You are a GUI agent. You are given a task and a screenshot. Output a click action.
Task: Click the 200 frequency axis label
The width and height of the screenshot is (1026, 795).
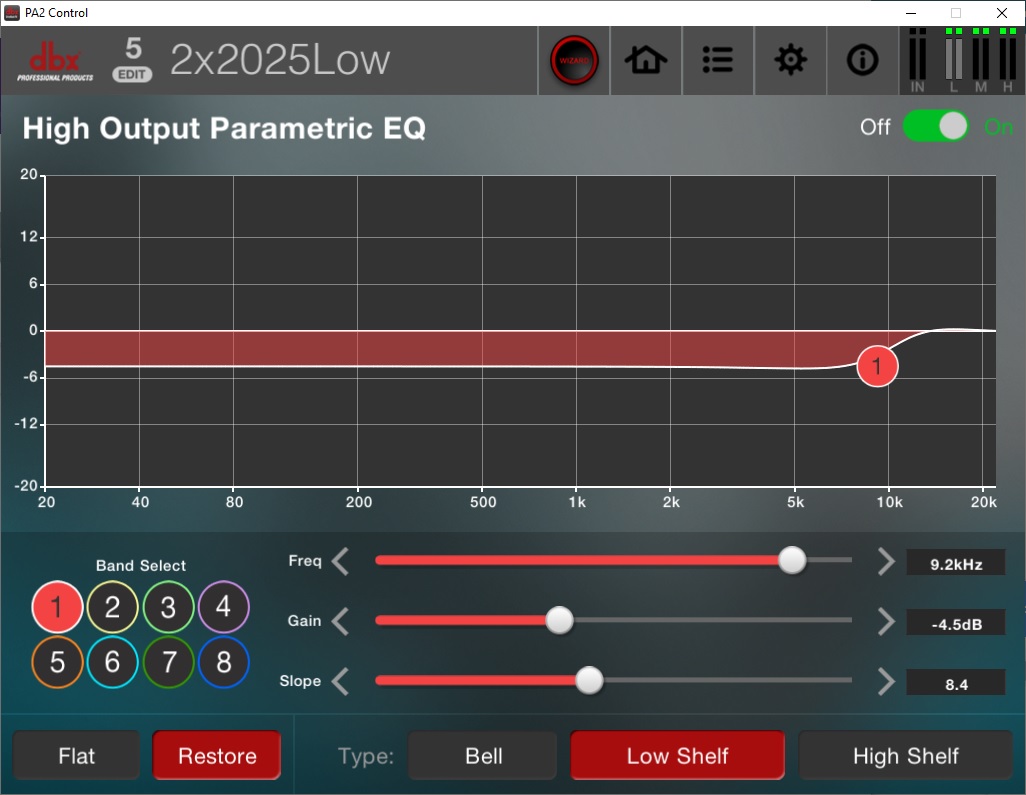coord(359,502)
